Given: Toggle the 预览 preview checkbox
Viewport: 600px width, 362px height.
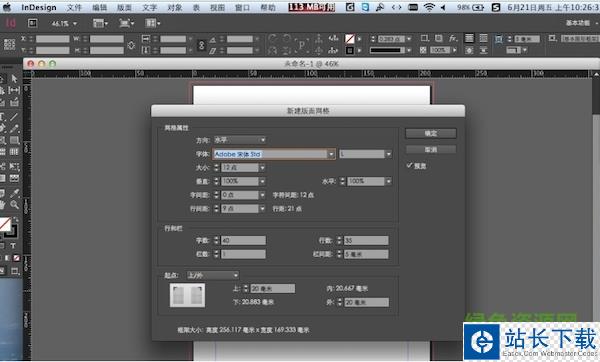Looking at the screenshot, I should tap(409, 165).
